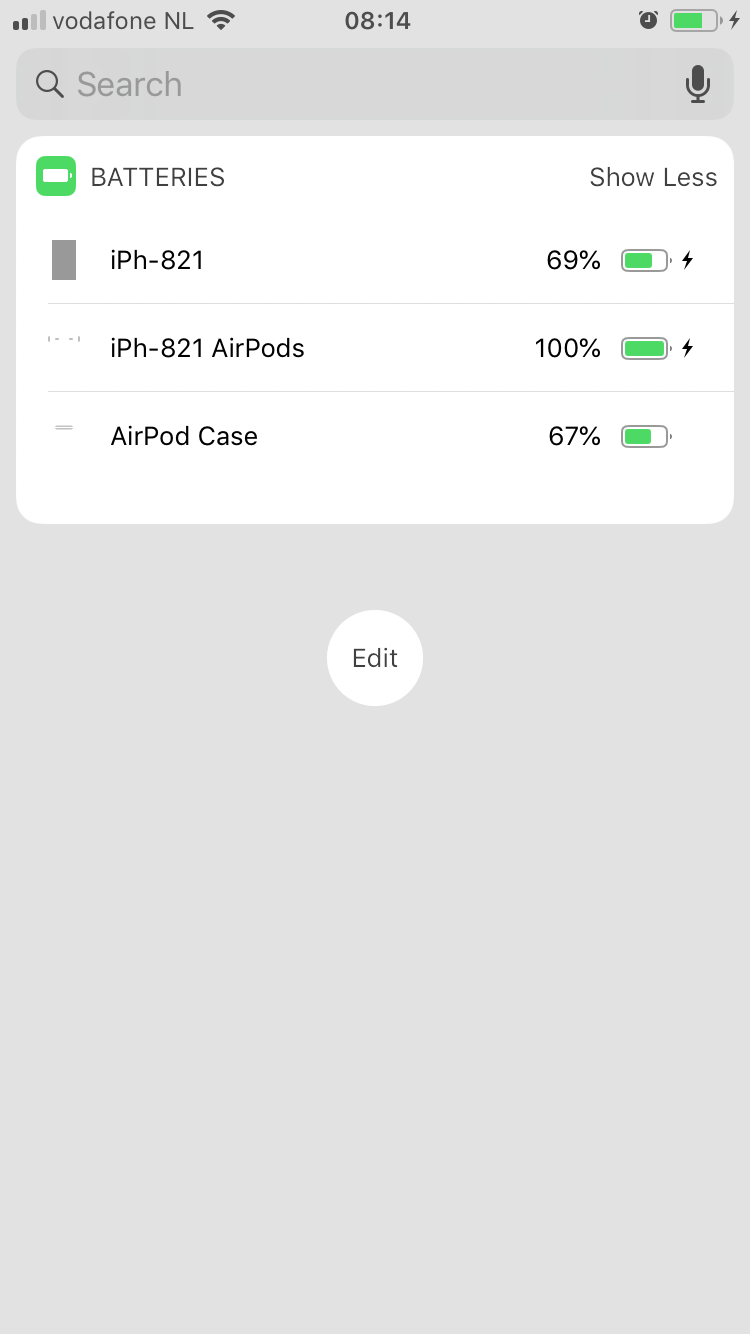Image resolution: width=750 pixels, height=1334 pixels.
Task: Tap the Wi-Fi icon in the status bar
Action: coord(220,20)
